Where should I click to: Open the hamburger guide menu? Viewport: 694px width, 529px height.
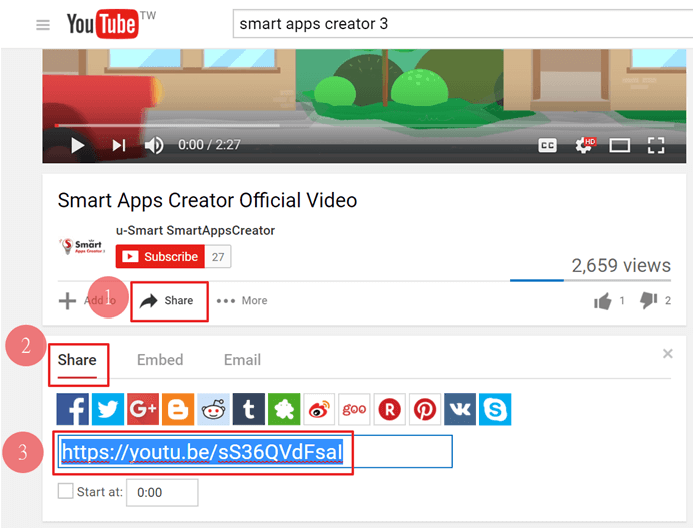tap(43, 25)
